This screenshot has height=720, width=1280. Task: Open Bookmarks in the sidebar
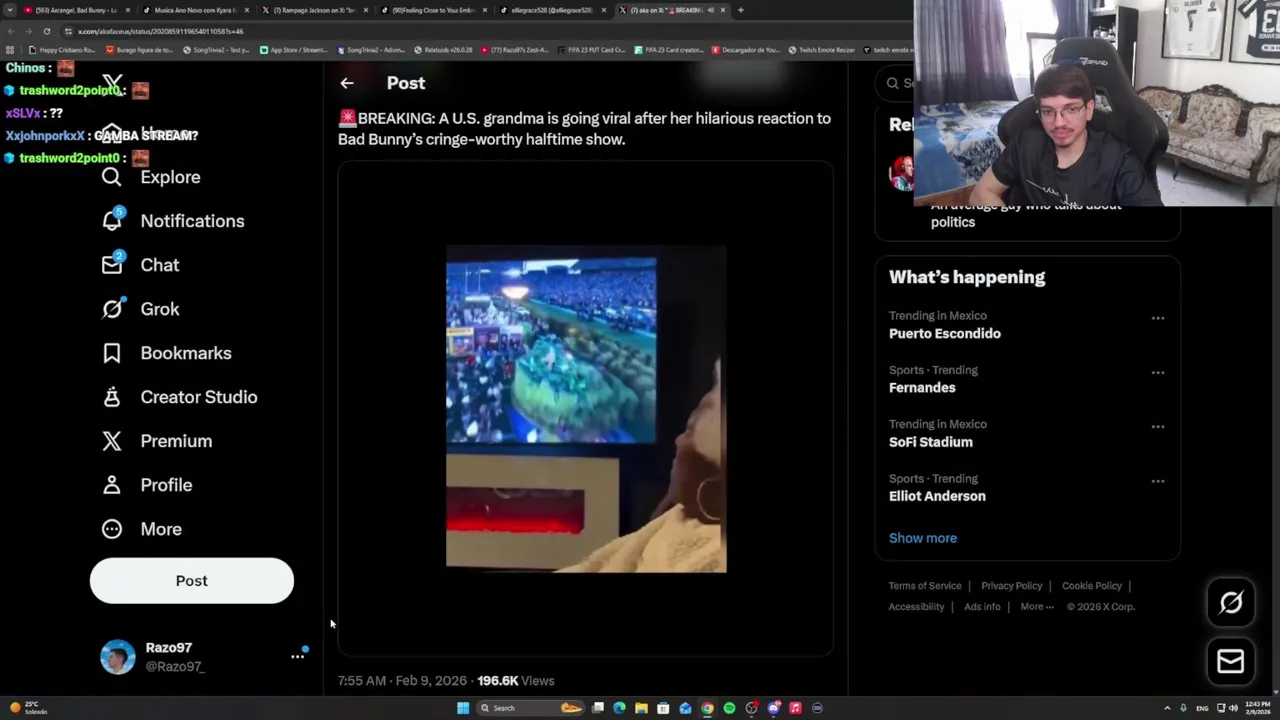166,353
